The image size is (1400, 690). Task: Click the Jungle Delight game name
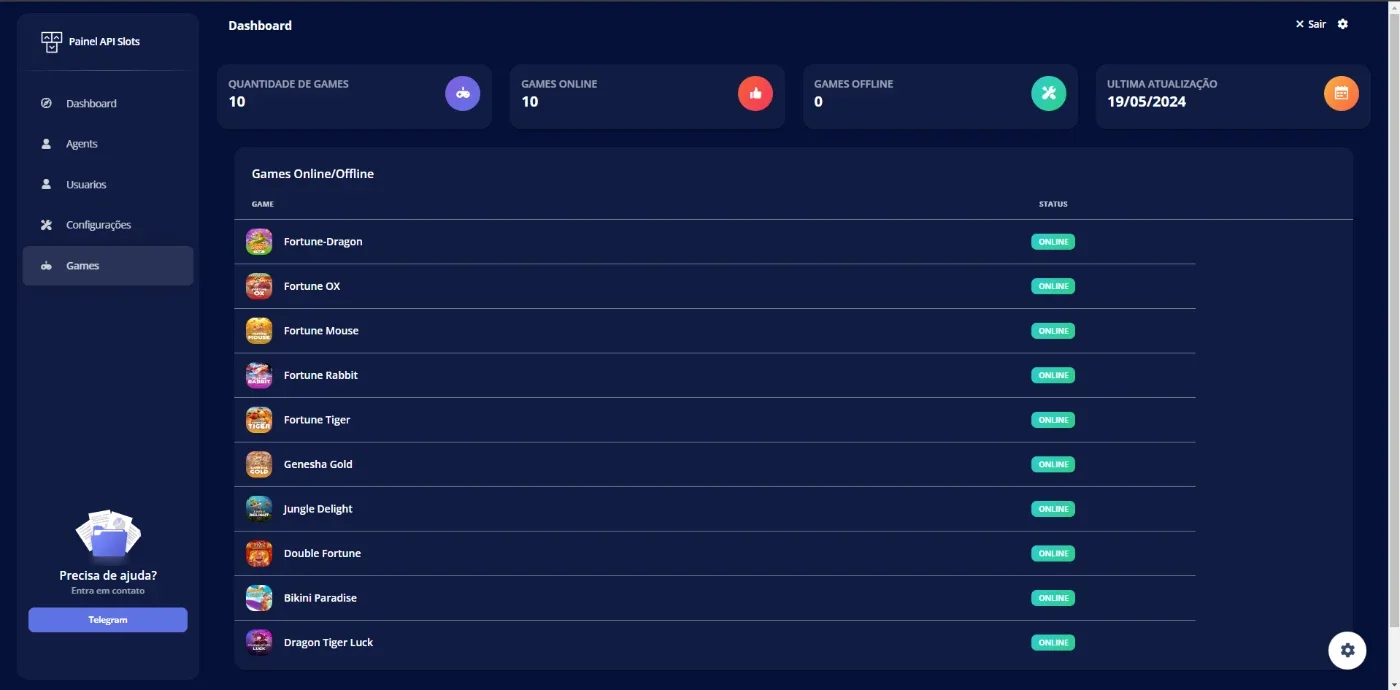(318, 509)
